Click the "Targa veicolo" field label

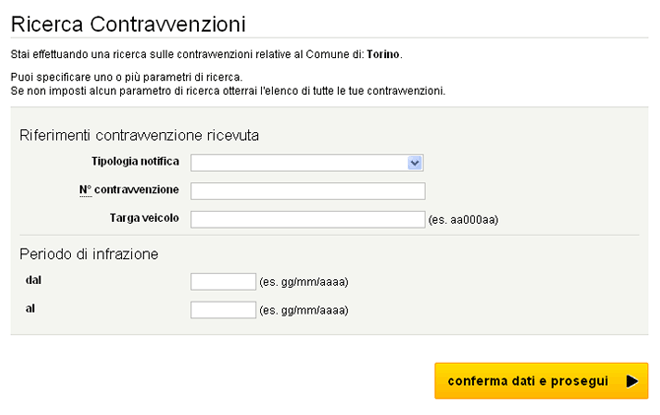click(144, 218)
